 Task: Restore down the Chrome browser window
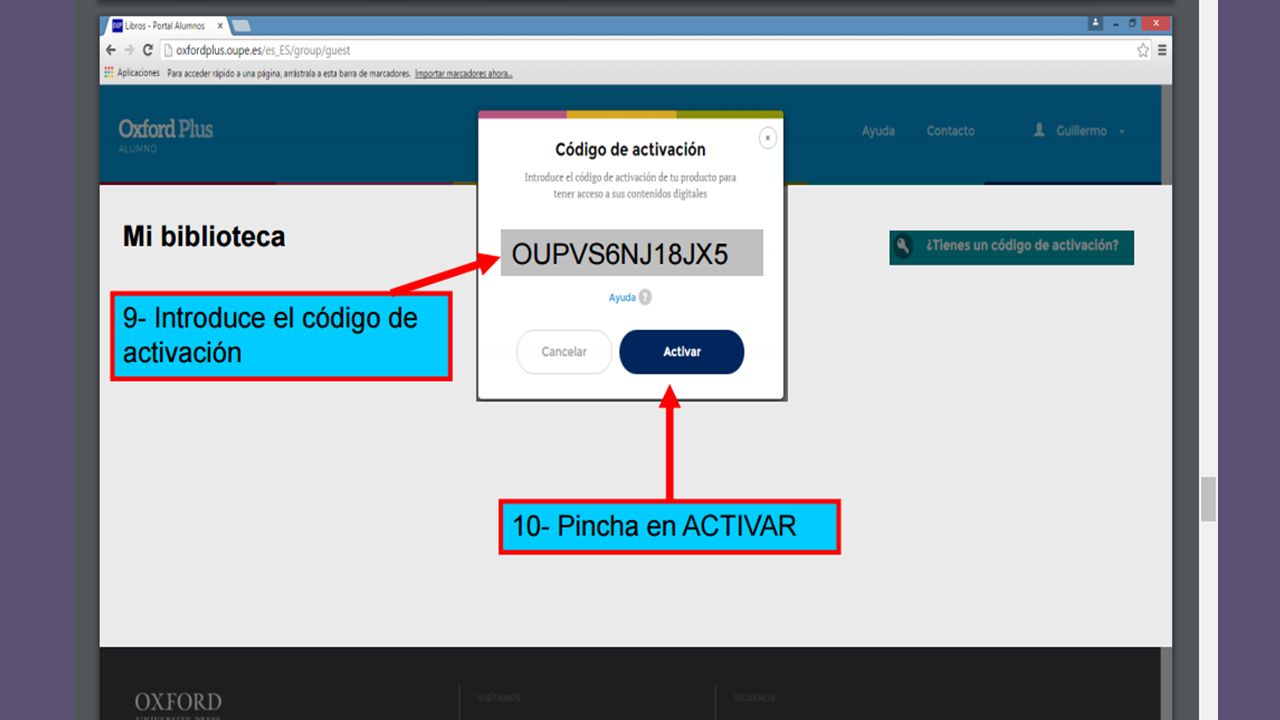coord(1133,22)
